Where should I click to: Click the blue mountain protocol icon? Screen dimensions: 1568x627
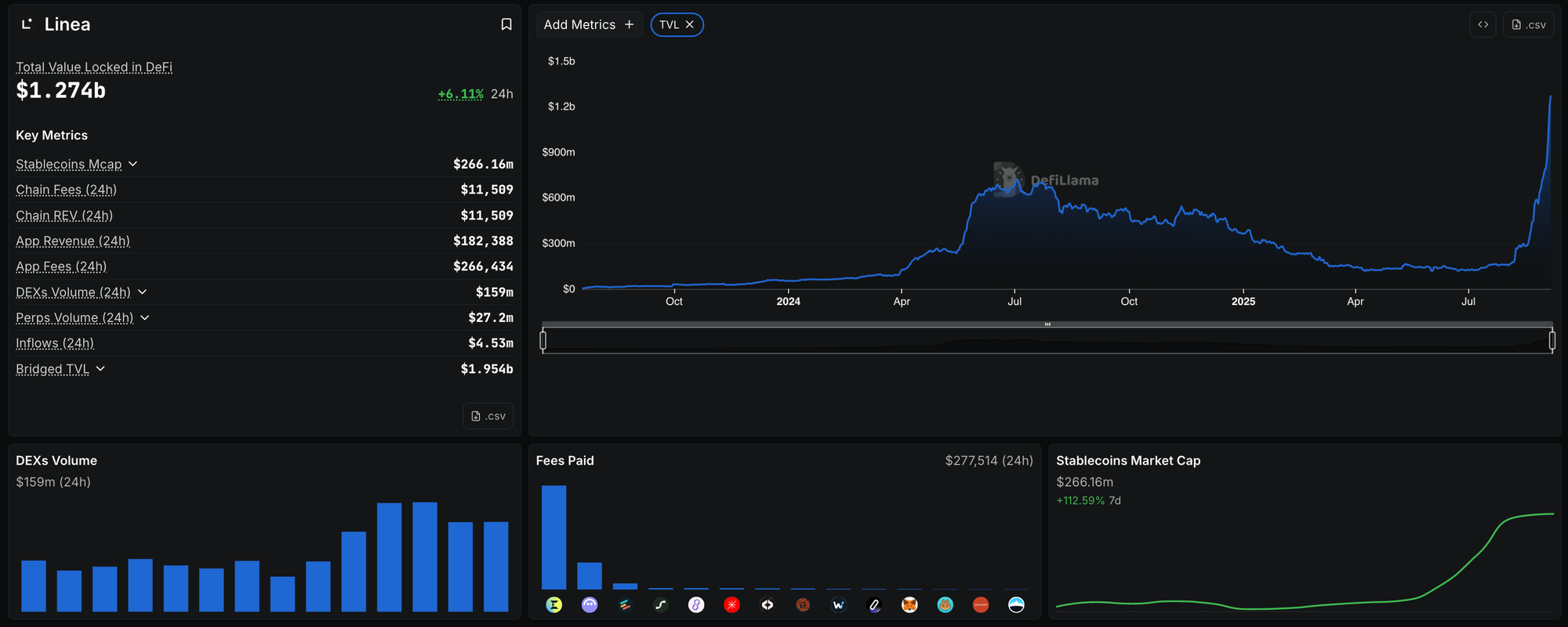(1016, 604)
